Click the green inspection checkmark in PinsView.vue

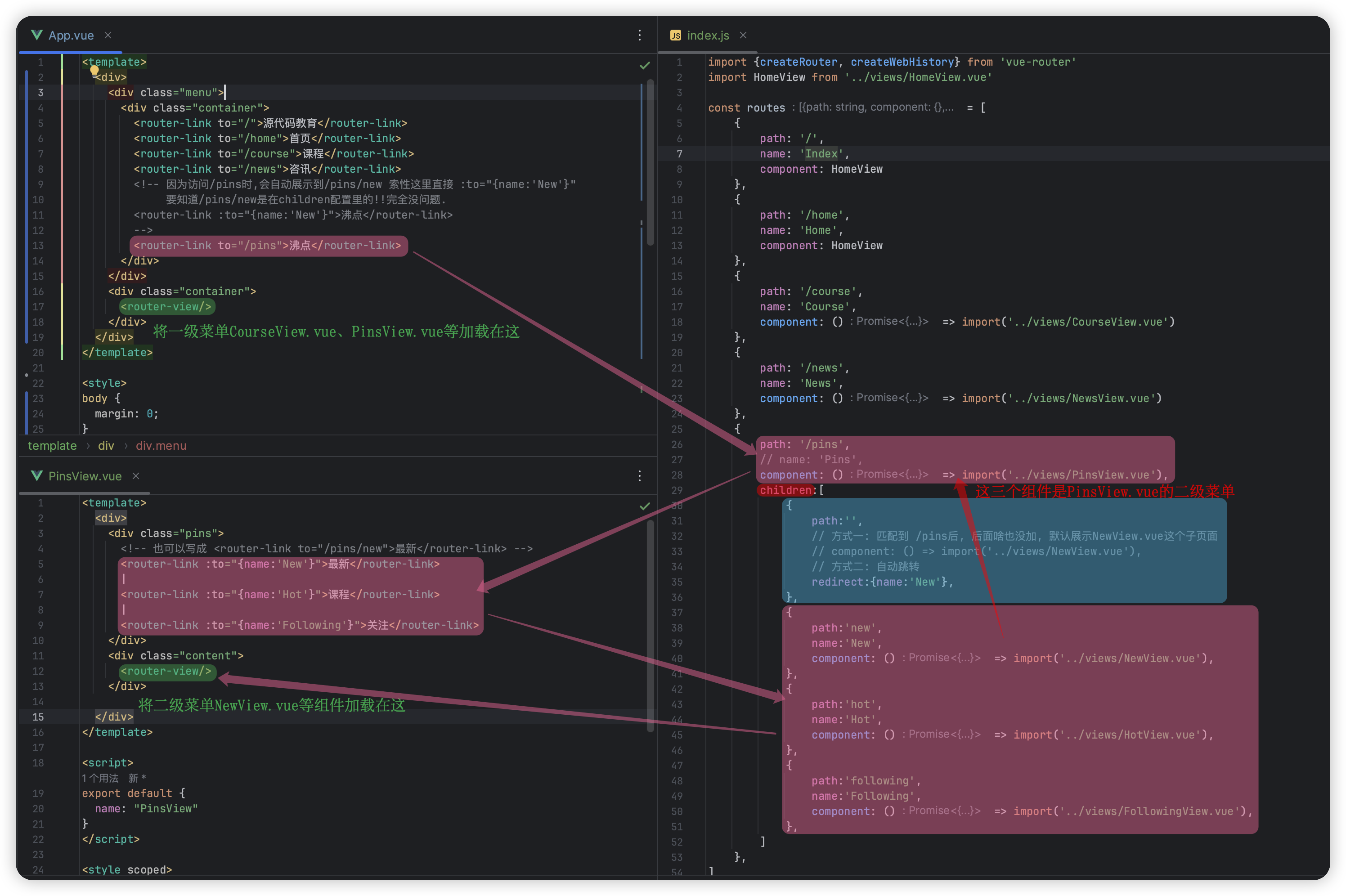pos(645,506)
